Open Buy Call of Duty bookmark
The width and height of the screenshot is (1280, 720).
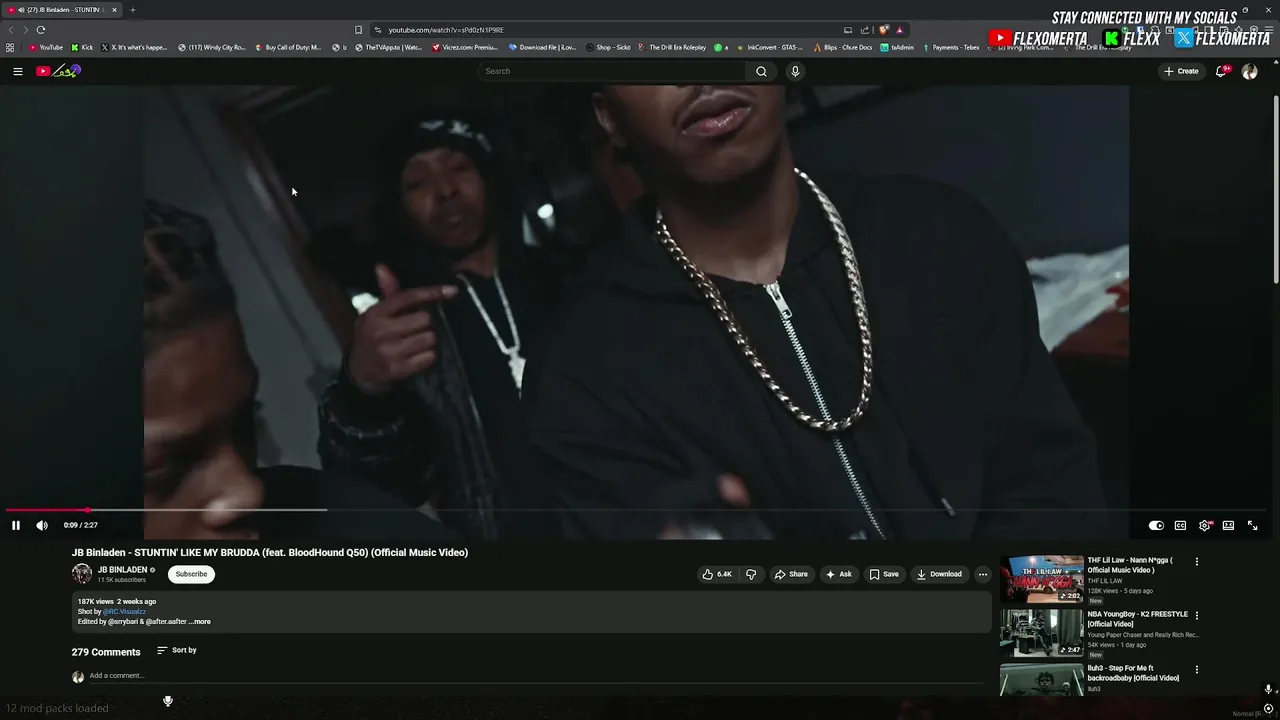[288, 47]
